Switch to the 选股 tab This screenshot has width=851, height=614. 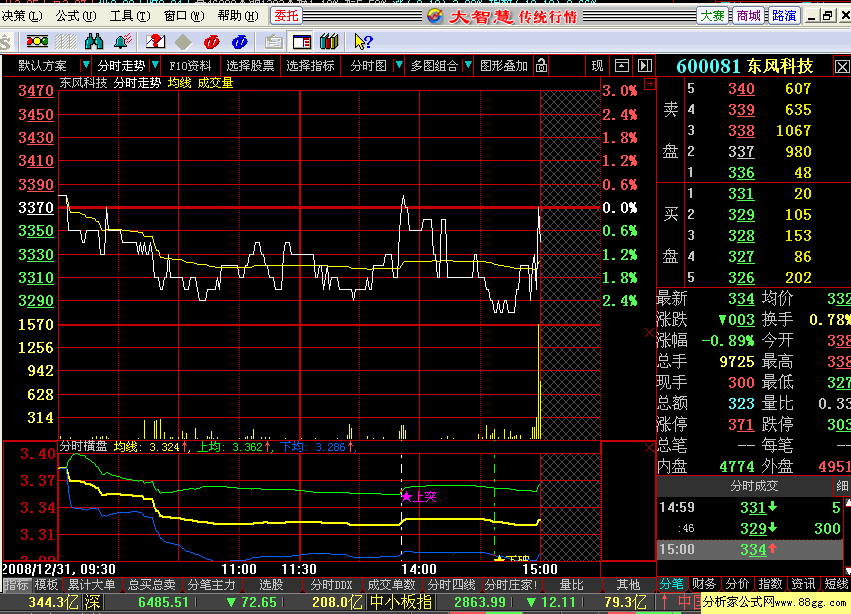tap(271, 585)
